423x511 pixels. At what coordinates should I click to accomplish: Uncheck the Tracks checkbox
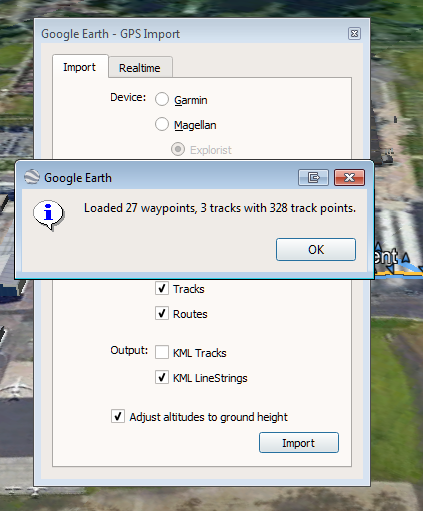(162, 288)
